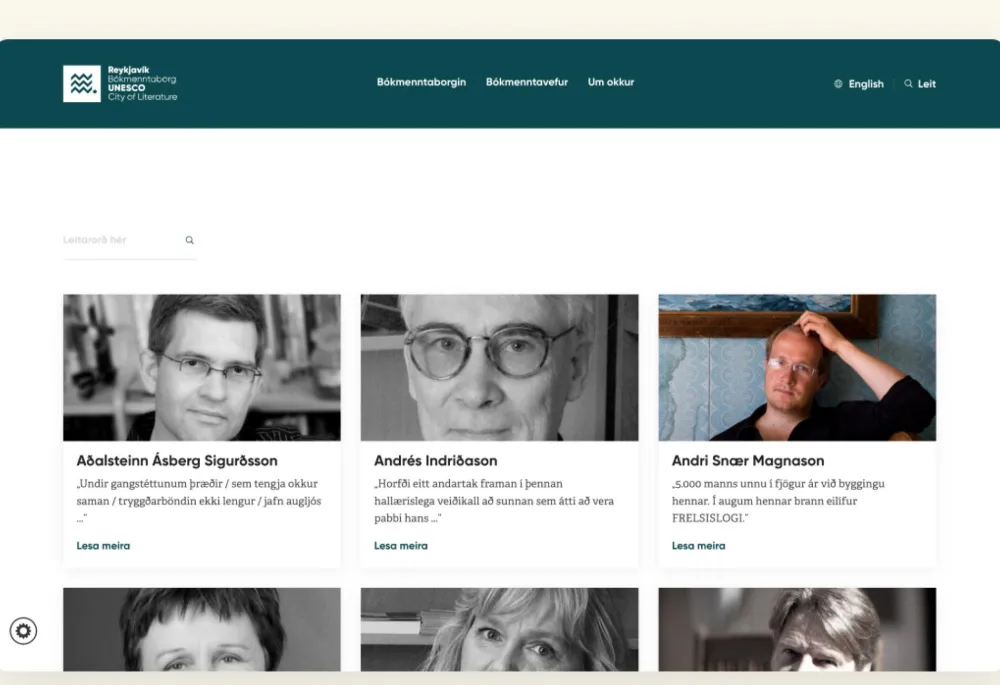The image size is (1000, 685).
Task: Click the magnifier icon beside Leit
Action: click(908, 84)
